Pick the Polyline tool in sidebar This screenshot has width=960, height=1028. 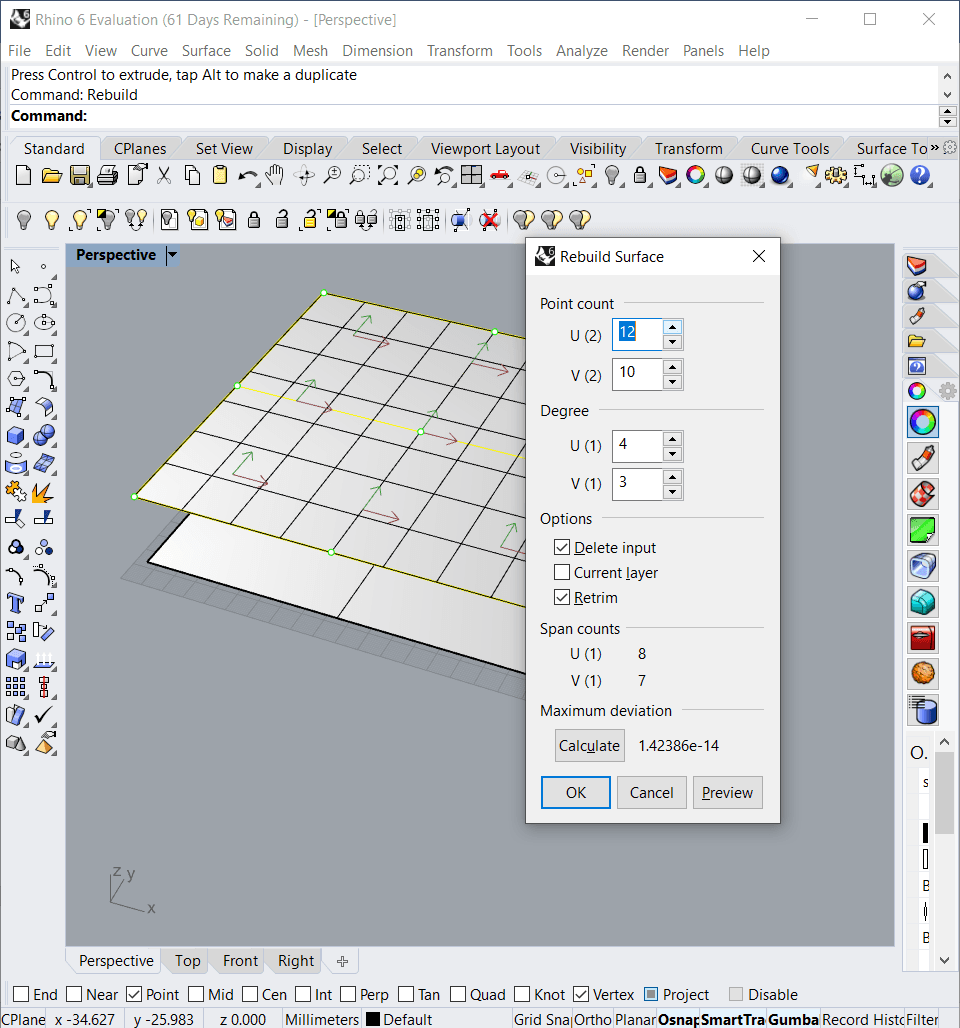pyautogui.click(x=16, y=295)
